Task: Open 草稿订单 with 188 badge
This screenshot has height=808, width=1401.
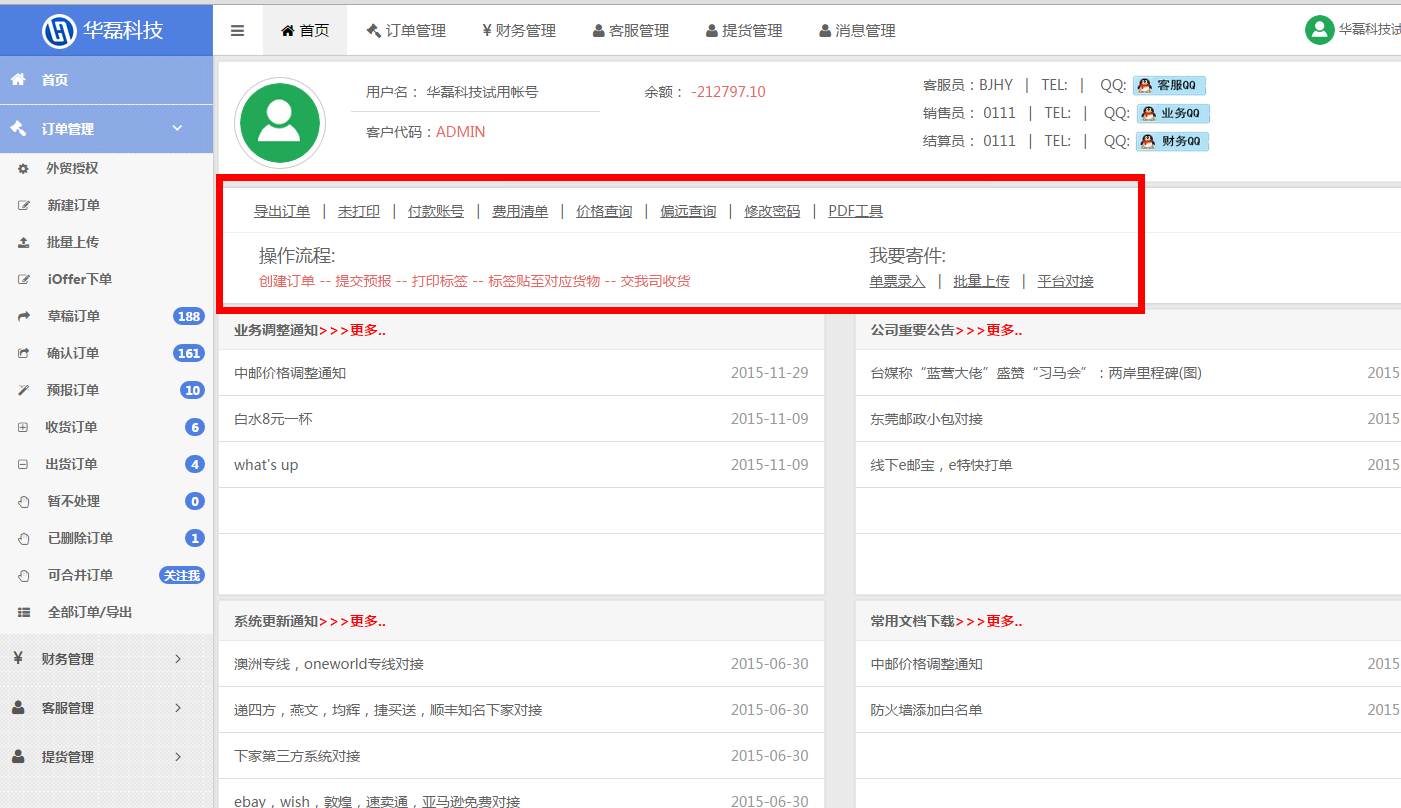Action: tap(74, 316)
